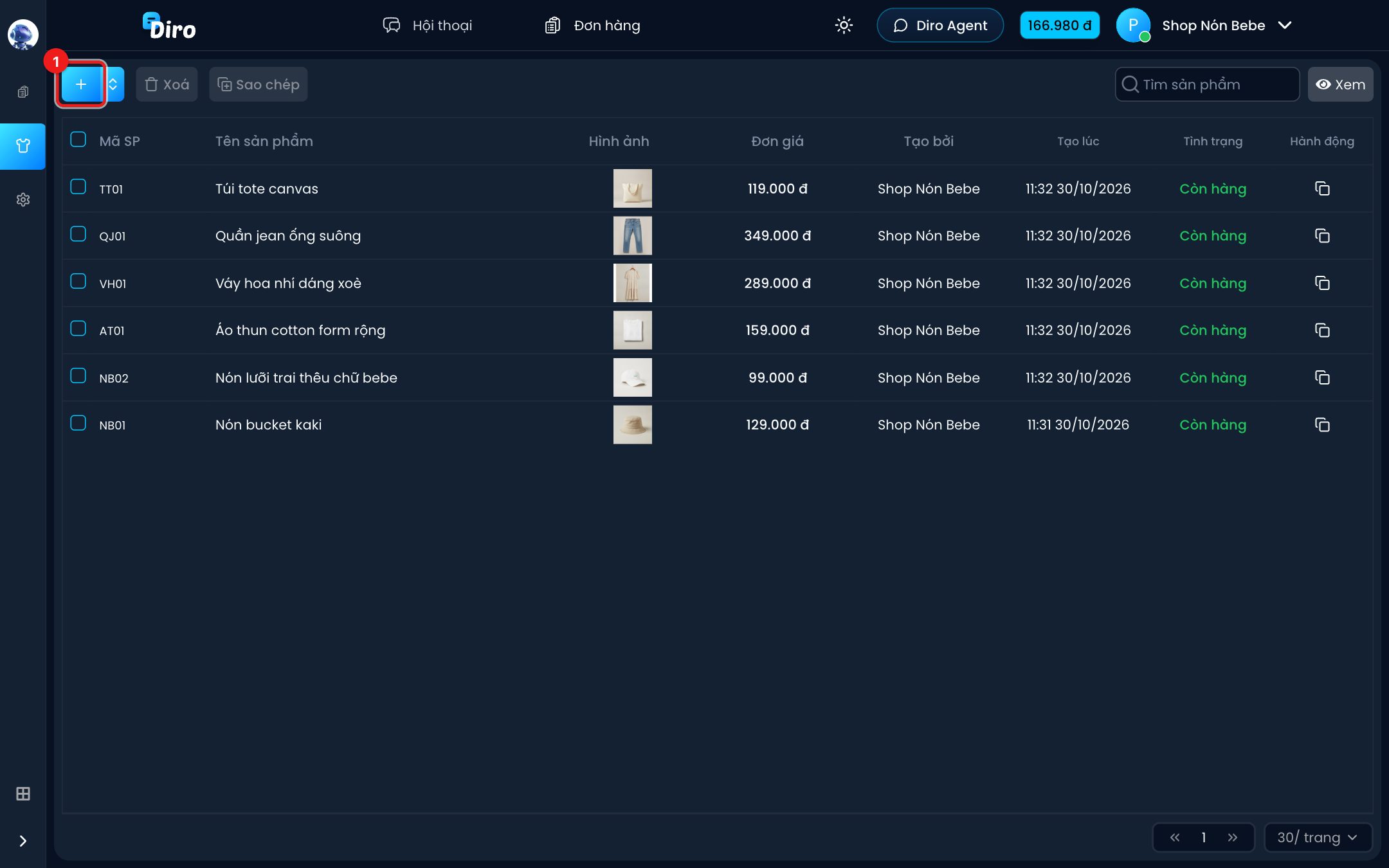The image size is (1389, 868).
Task: Select the checkbox for NB02 row
Action: pyautogui.click(x=78, y=375)
